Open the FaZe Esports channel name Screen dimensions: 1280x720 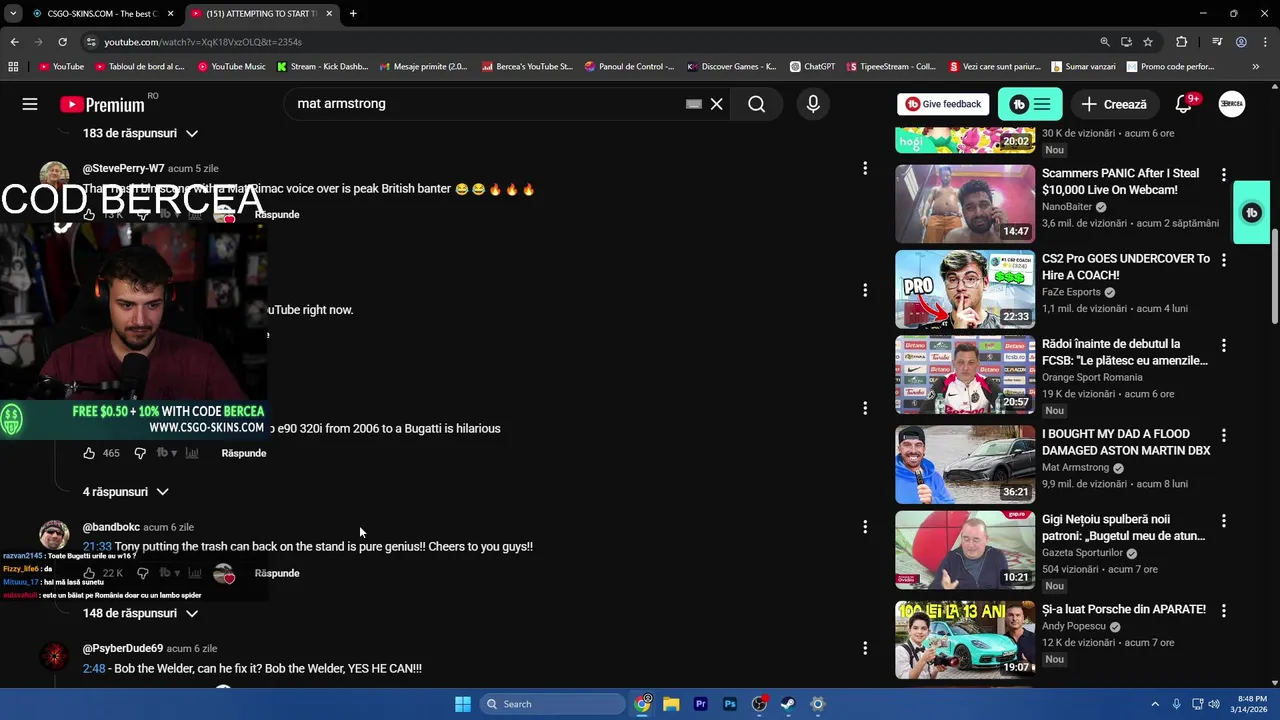(1071, 292)
